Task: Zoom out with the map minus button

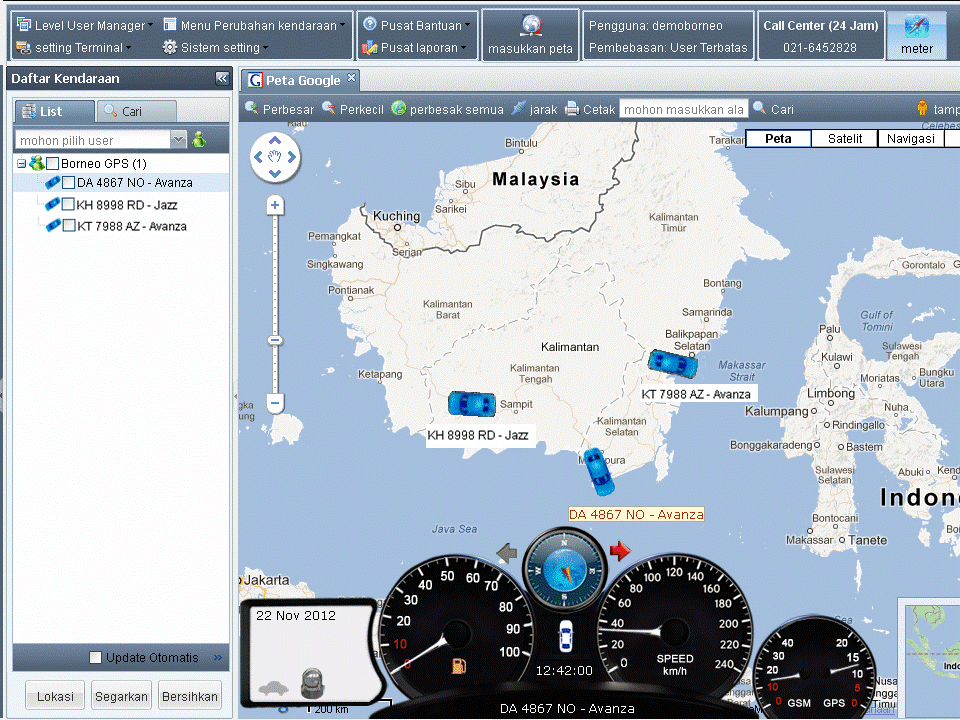Action: 275,403
